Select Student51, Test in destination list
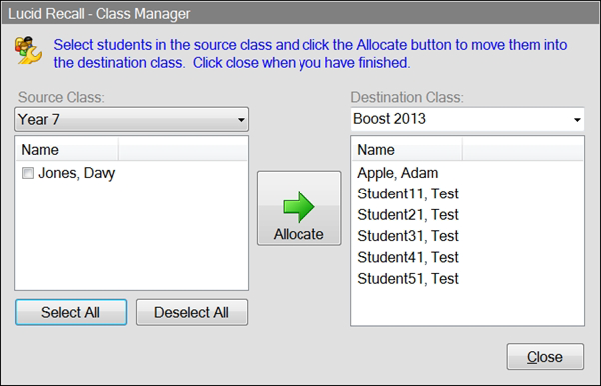 point(408,278)
